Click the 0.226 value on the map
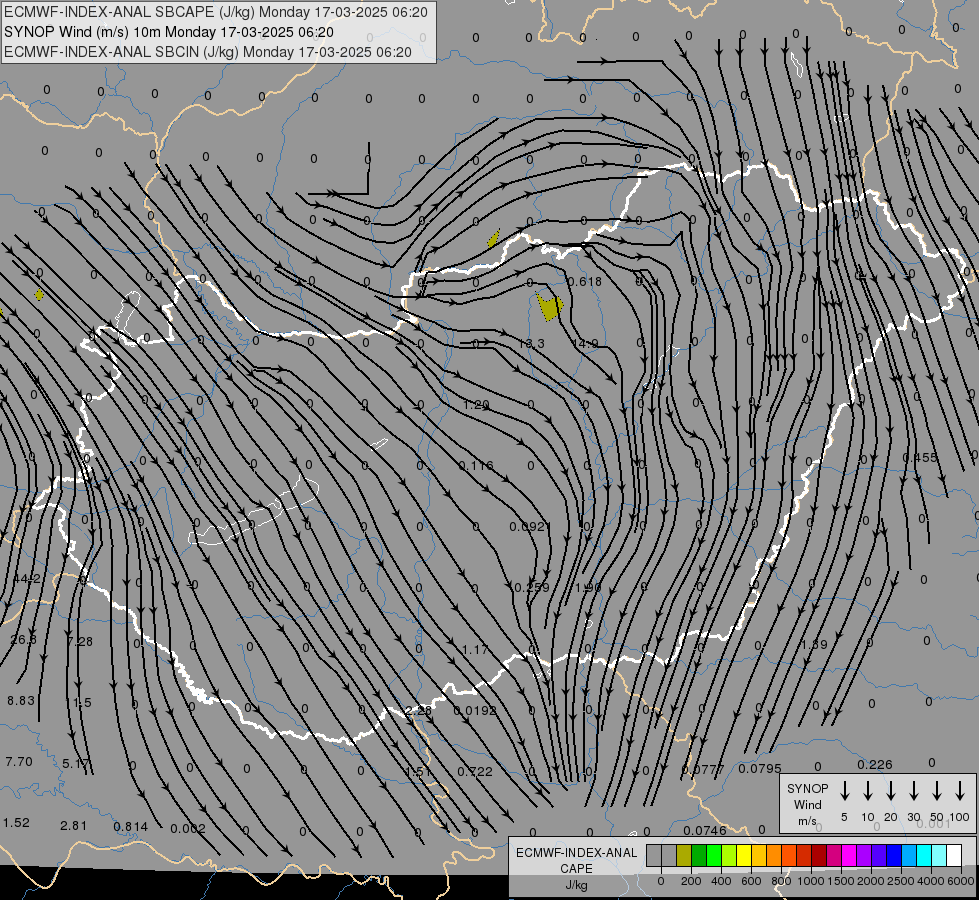Viewport: 979px width, 900px height. point(875,764)
